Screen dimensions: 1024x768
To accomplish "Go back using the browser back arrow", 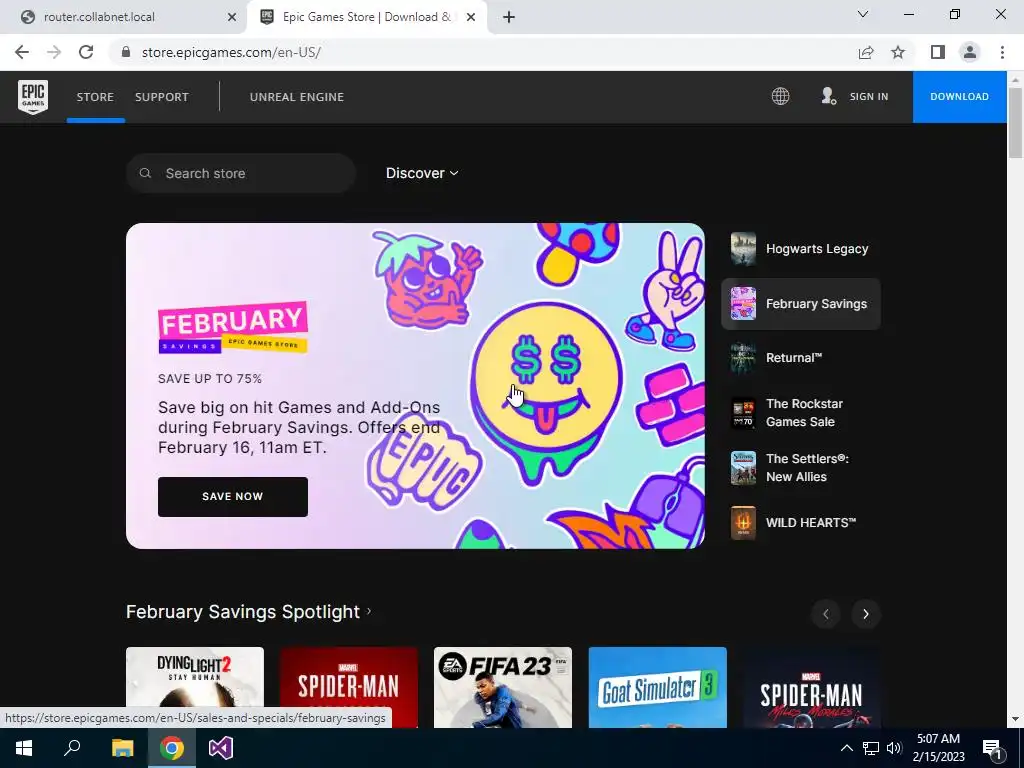I will tap(22, 52).
